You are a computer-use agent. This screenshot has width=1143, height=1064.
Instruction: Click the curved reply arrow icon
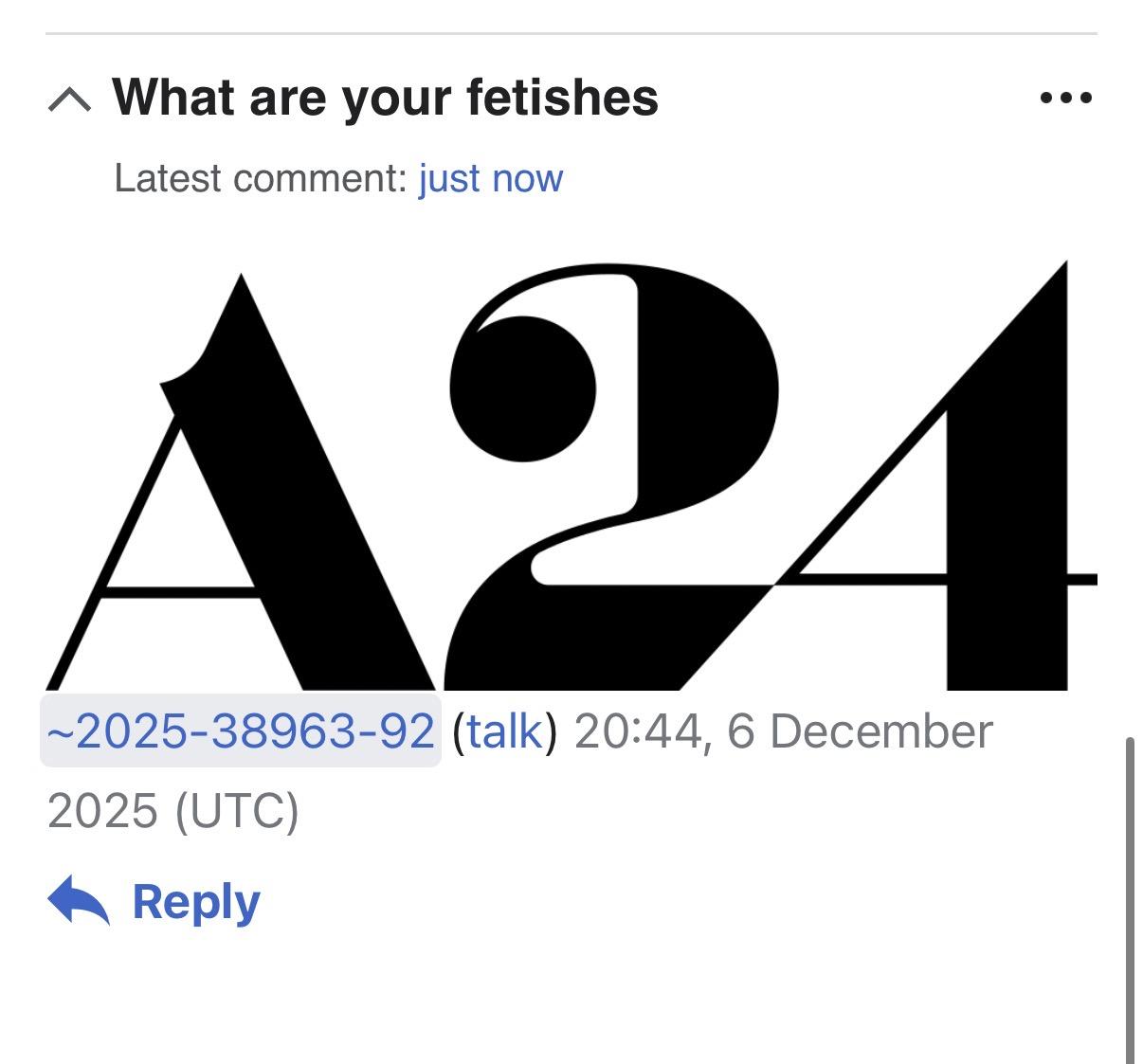click(79, 900)
